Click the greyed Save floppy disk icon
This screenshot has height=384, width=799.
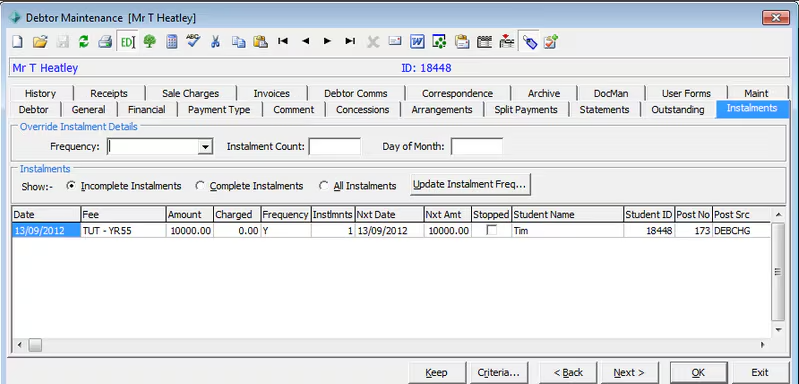(x=62, y=42)
